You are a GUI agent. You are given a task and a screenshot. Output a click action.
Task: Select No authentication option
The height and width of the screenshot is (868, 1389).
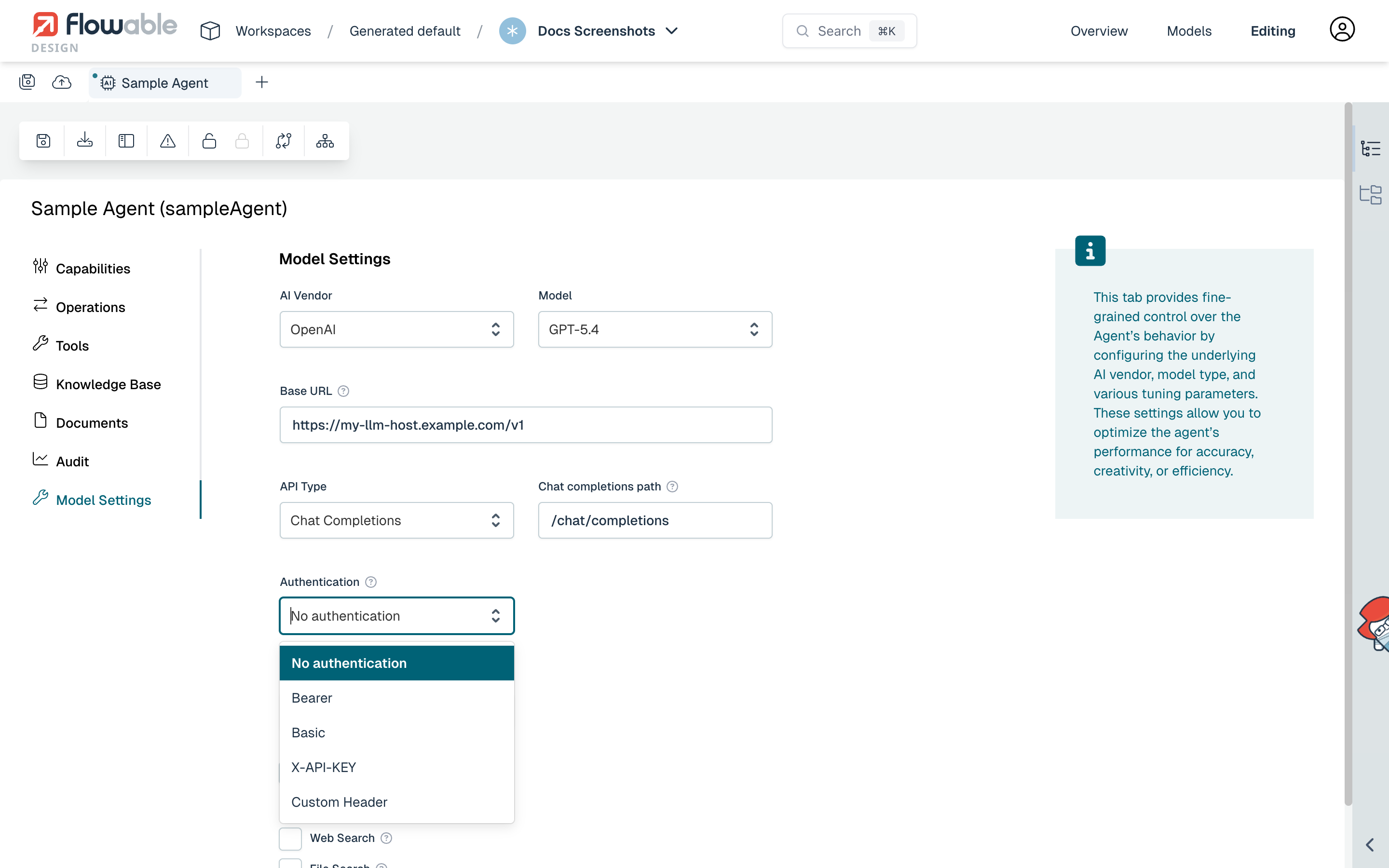(x=396, y=663)
